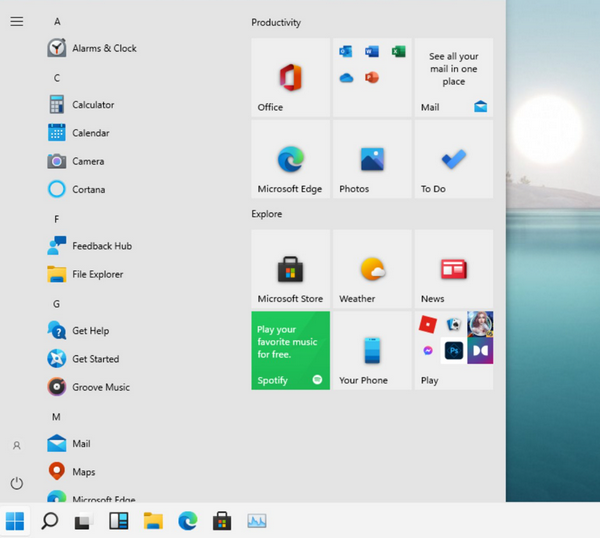Open PowerPoint in the Office folder tile
Viewport: 600px width, 538px height.
click(x=372, y=78)
